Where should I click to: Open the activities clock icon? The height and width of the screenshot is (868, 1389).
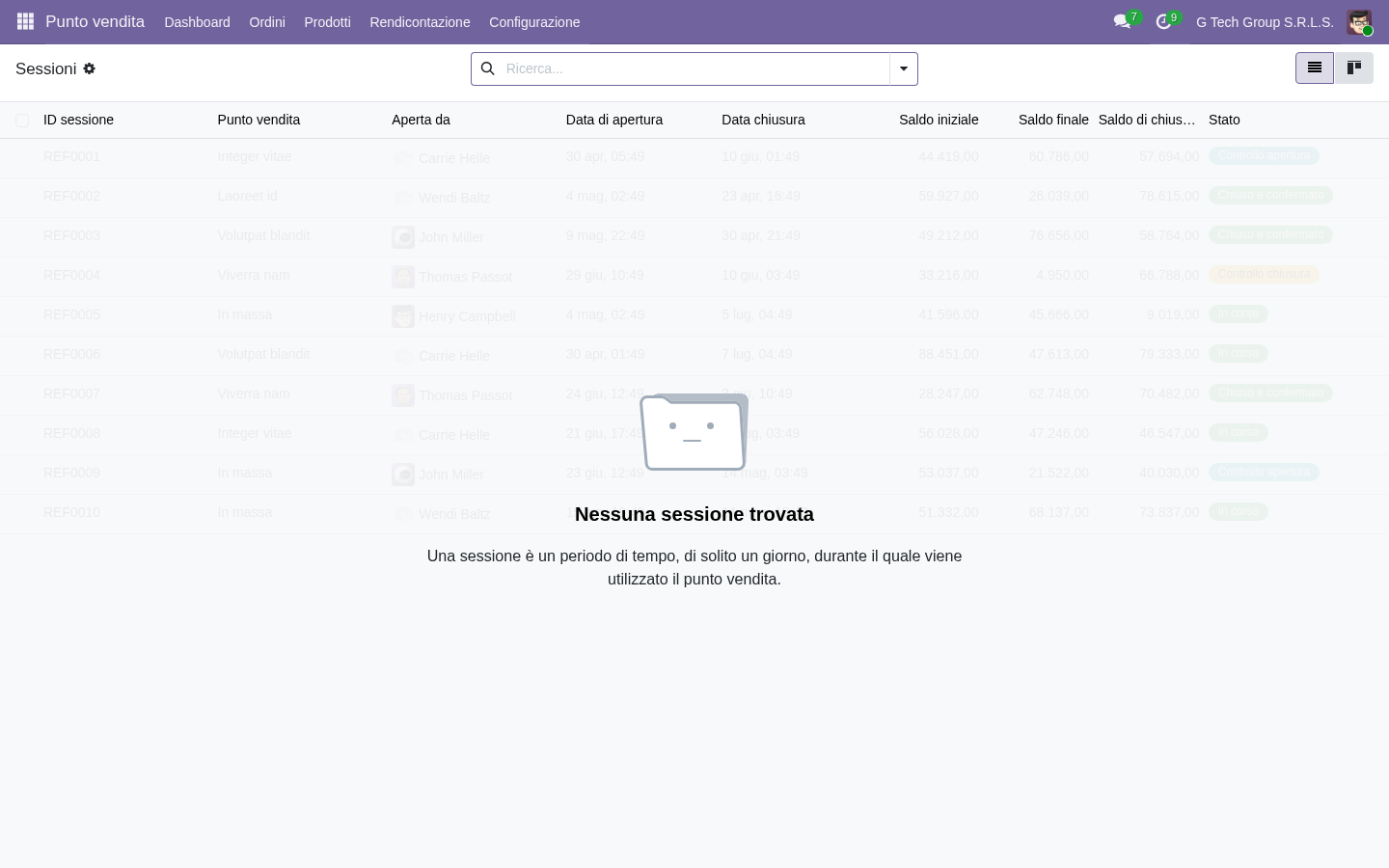1163,21
